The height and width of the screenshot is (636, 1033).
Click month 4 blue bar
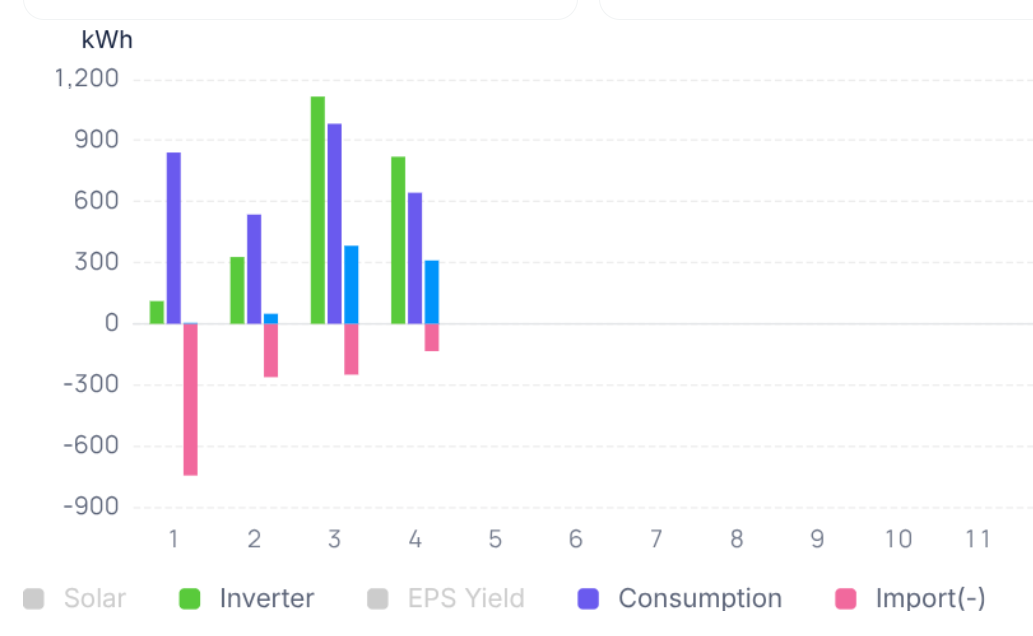(432, 292)
